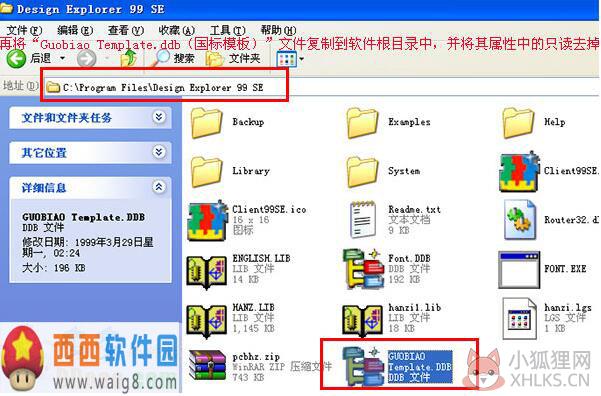This screenshot has width=601, height=396.
Task: Click the Font.DDB file name
Action: (409, 258)
